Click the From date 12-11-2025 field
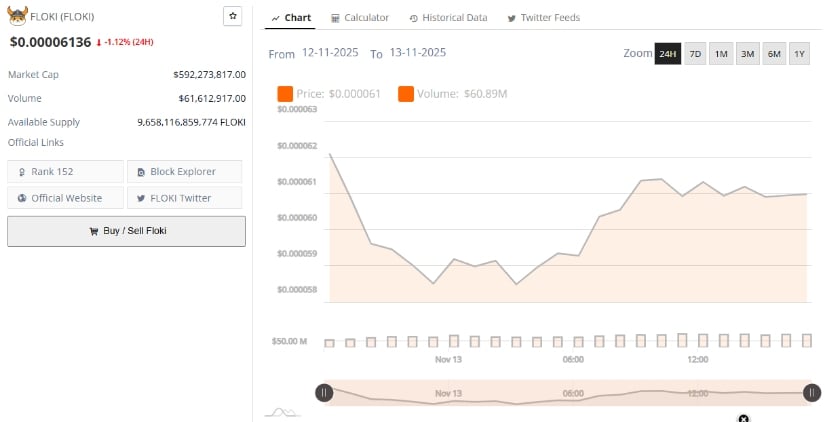The height and width of the screenshot is (422, 825). [x=330, y=53]
